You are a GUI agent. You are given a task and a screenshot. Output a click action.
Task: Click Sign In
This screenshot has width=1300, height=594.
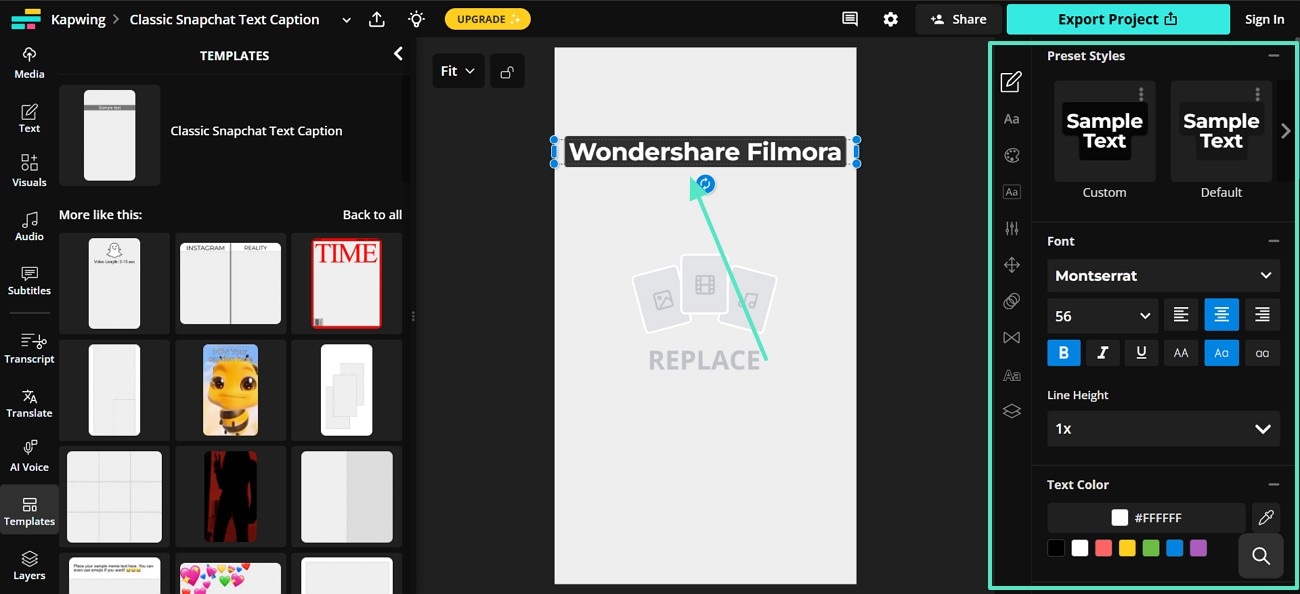coord(1264,19)
